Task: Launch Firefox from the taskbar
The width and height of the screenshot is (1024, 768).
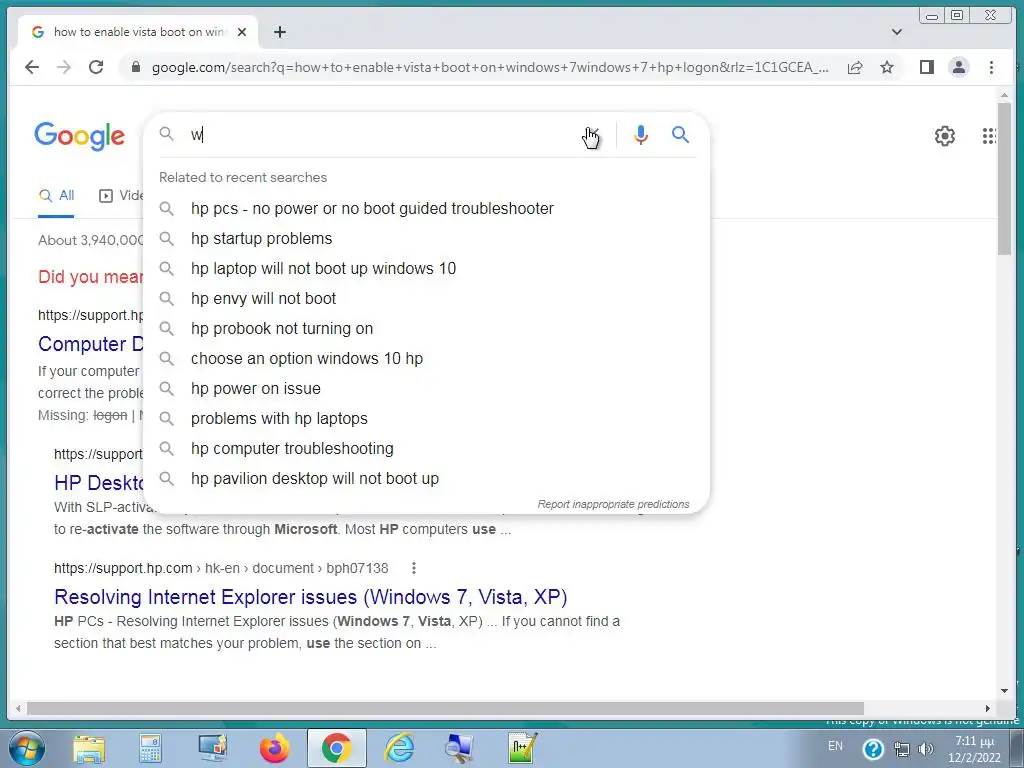Action: pyautogui.click(x=274, y=748)
